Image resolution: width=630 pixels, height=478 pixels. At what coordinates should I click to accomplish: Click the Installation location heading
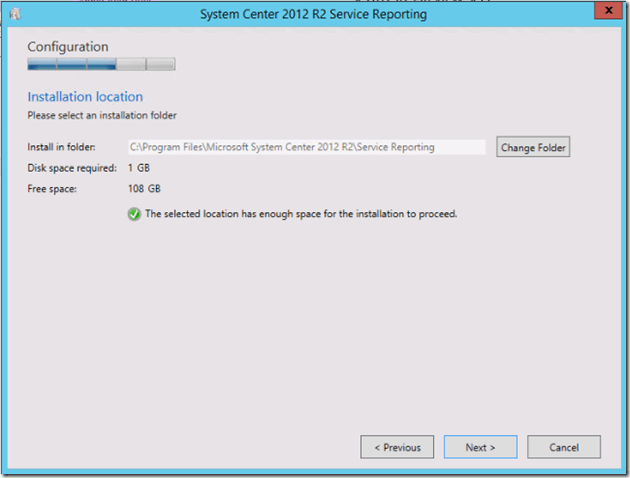tap(85, 97)
